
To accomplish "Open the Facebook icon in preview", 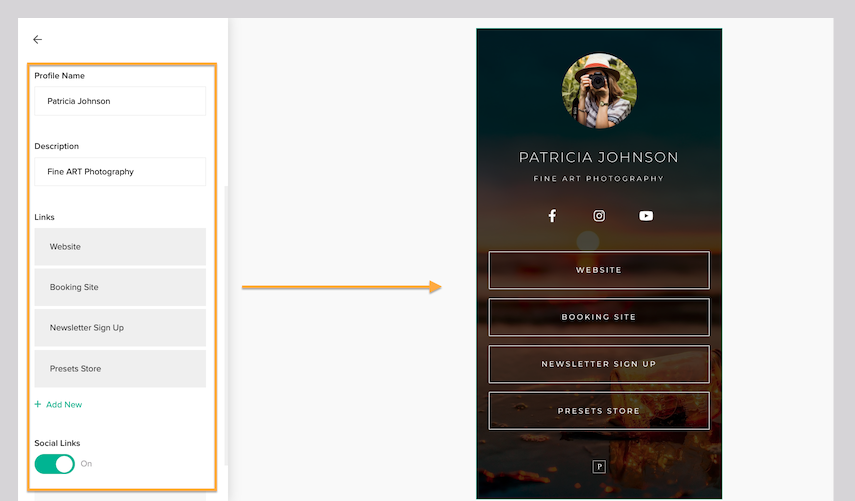I will pyautogui.click(x=552, y=216).
